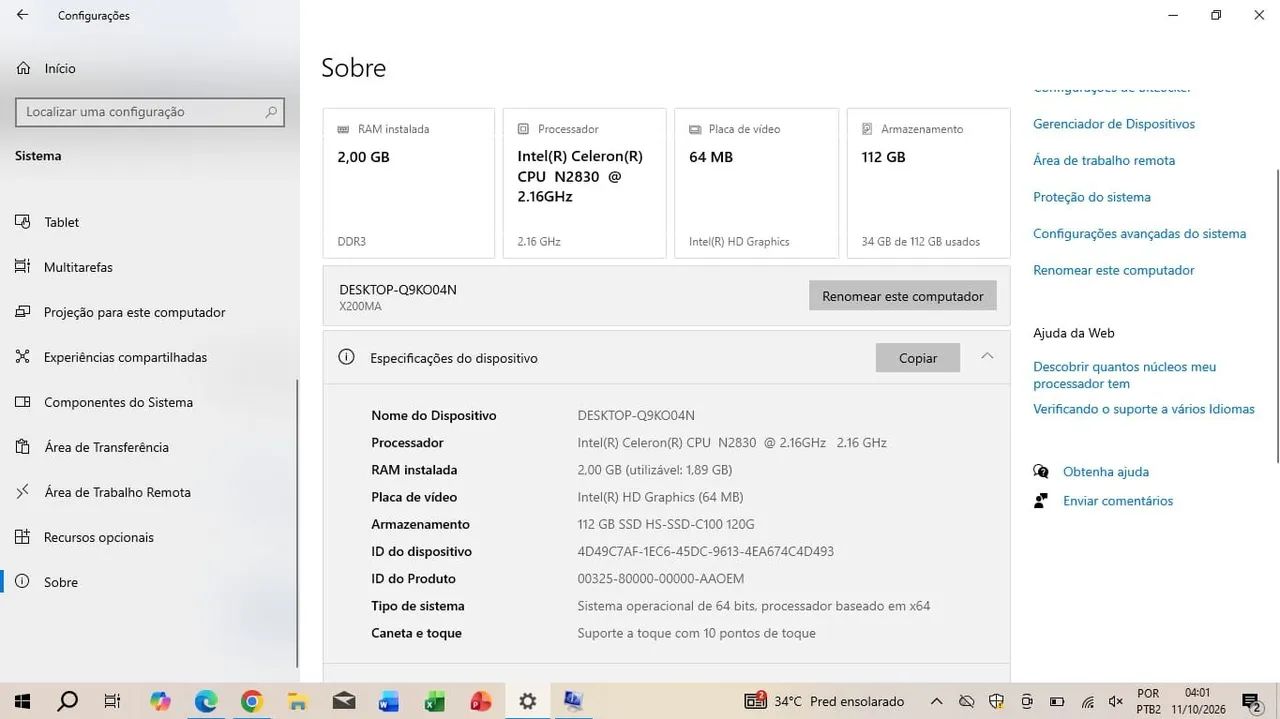Screen dimensions: 1280x719
Task: Open Proteção do sistema link
Action: (x=1092, y=197)
